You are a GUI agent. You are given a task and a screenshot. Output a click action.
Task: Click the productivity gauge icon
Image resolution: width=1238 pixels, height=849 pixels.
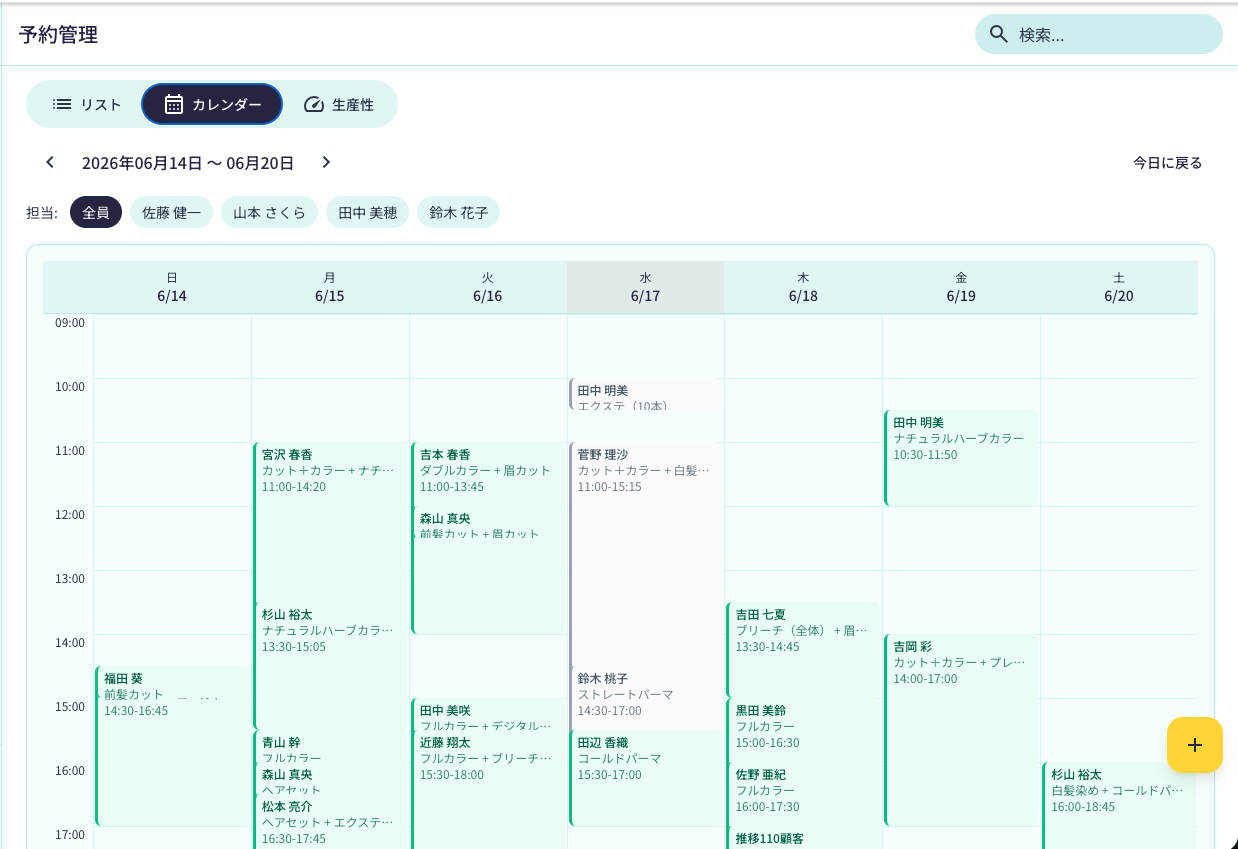314,104
